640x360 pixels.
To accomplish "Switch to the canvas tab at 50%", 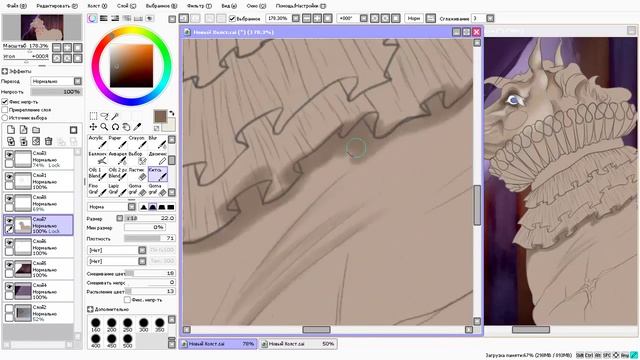I will click(298, 344).
